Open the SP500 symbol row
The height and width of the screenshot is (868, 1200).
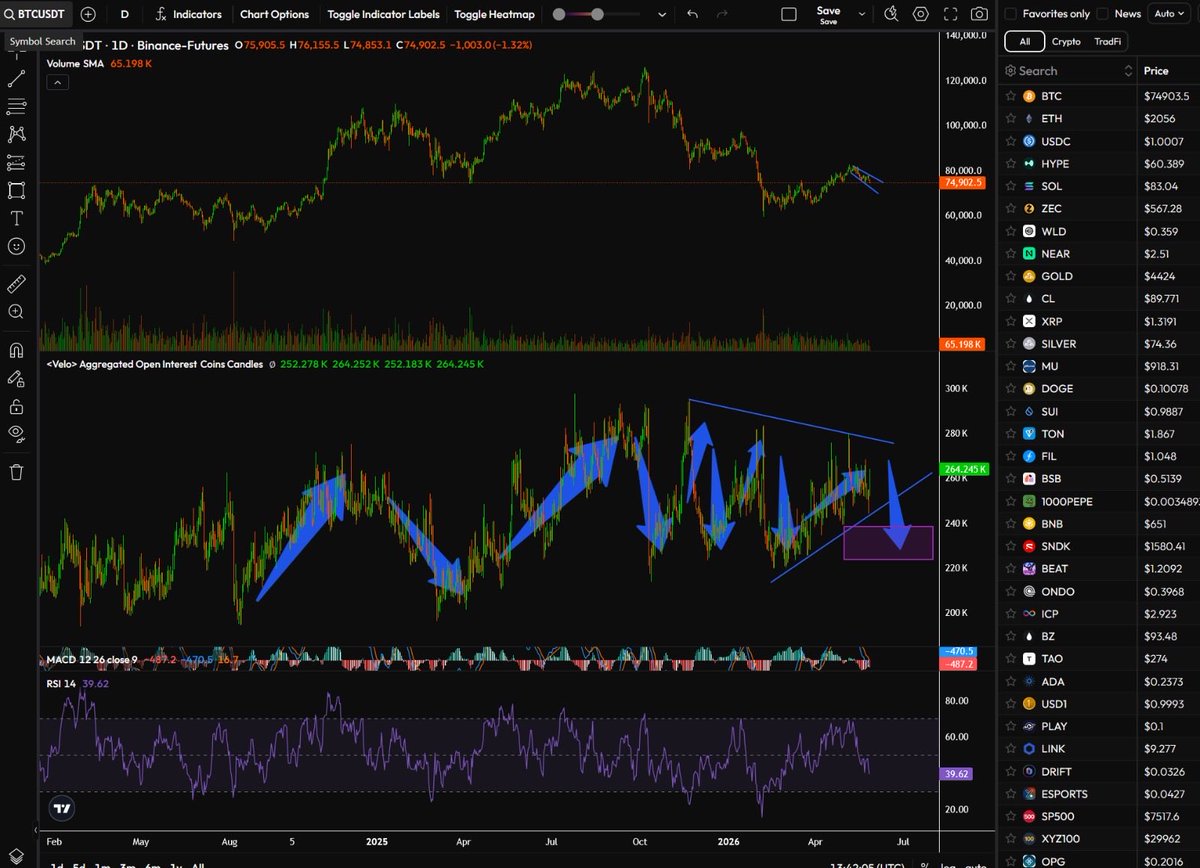tap(1098, 816)
